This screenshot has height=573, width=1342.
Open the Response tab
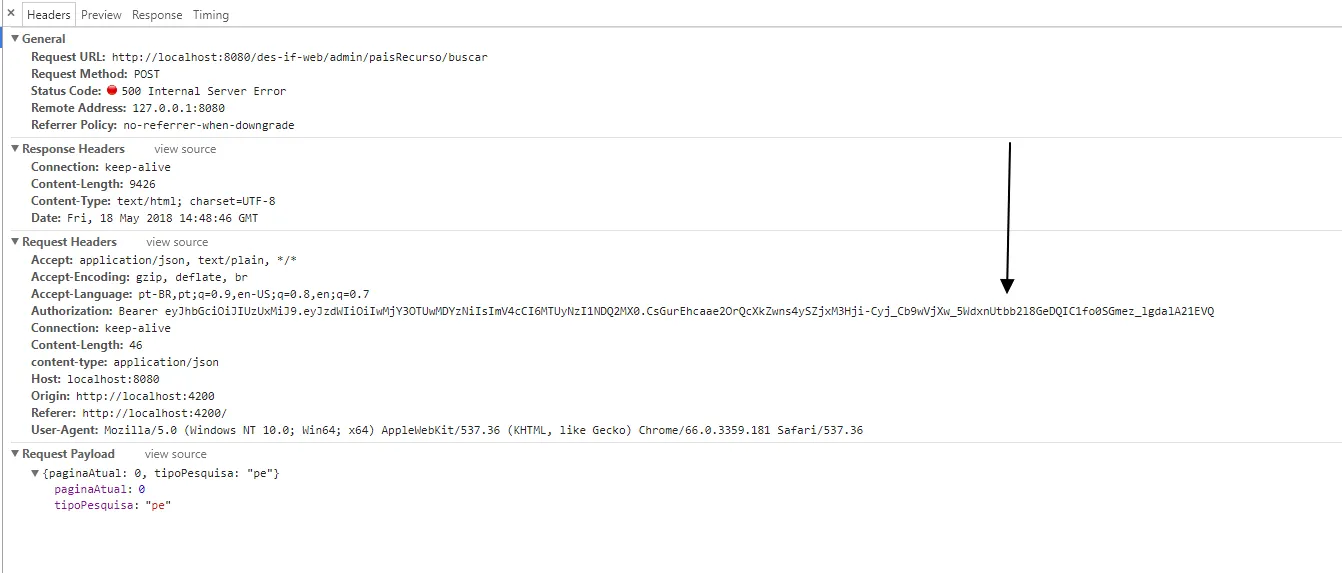pos(157,15)
